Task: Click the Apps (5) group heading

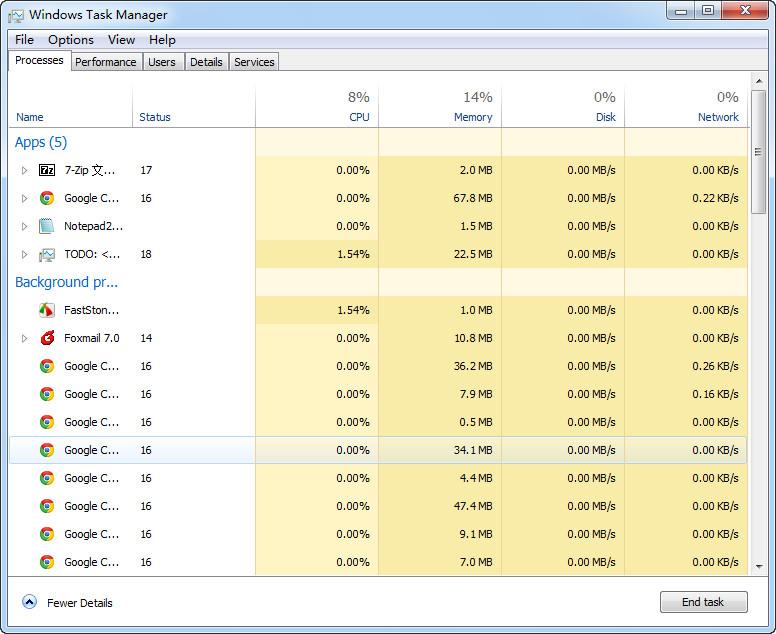Action: tap(41, 143)
